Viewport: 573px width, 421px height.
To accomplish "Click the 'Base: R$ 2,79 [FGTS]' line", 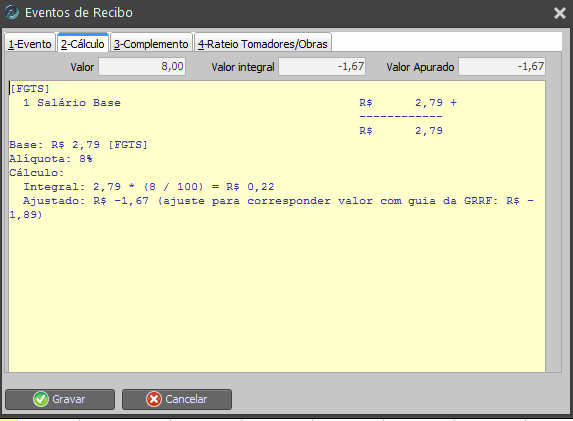I will tap(78, 145).
